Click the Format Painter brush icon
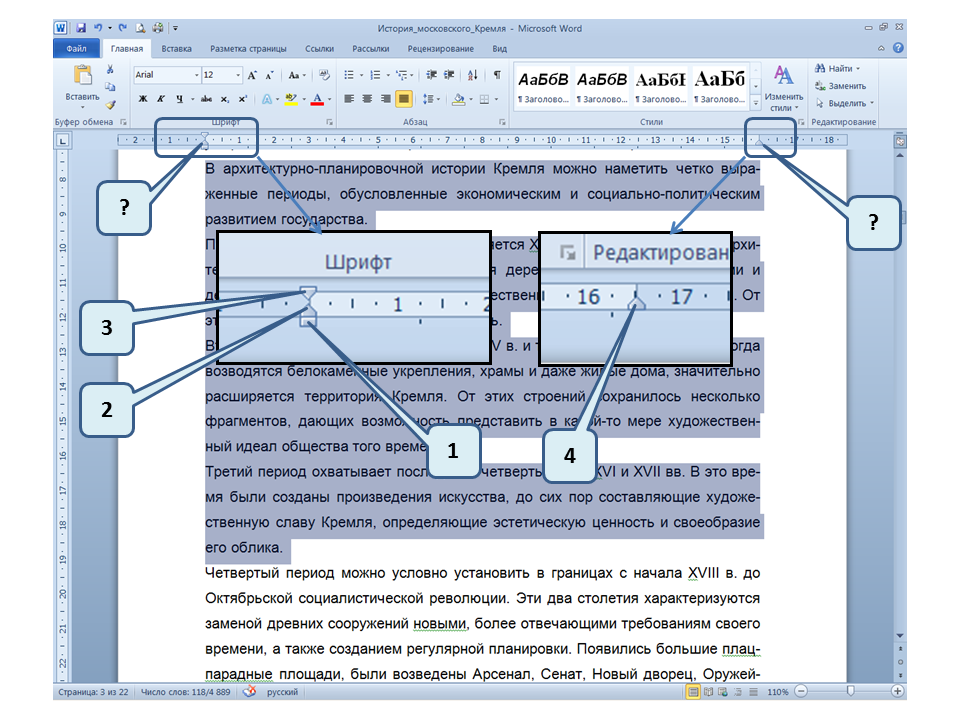Image resolution: width=960 pixels, height=720 pixels. [110, 104]
